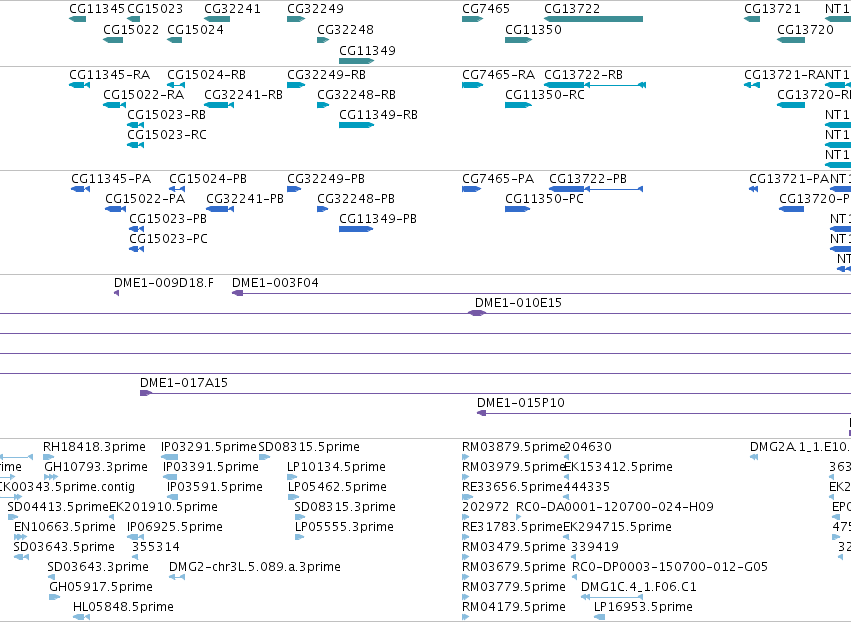This screenshot has height=622, width=851.
Task: Click the CG7465 gene label
Action: [486, 9]
